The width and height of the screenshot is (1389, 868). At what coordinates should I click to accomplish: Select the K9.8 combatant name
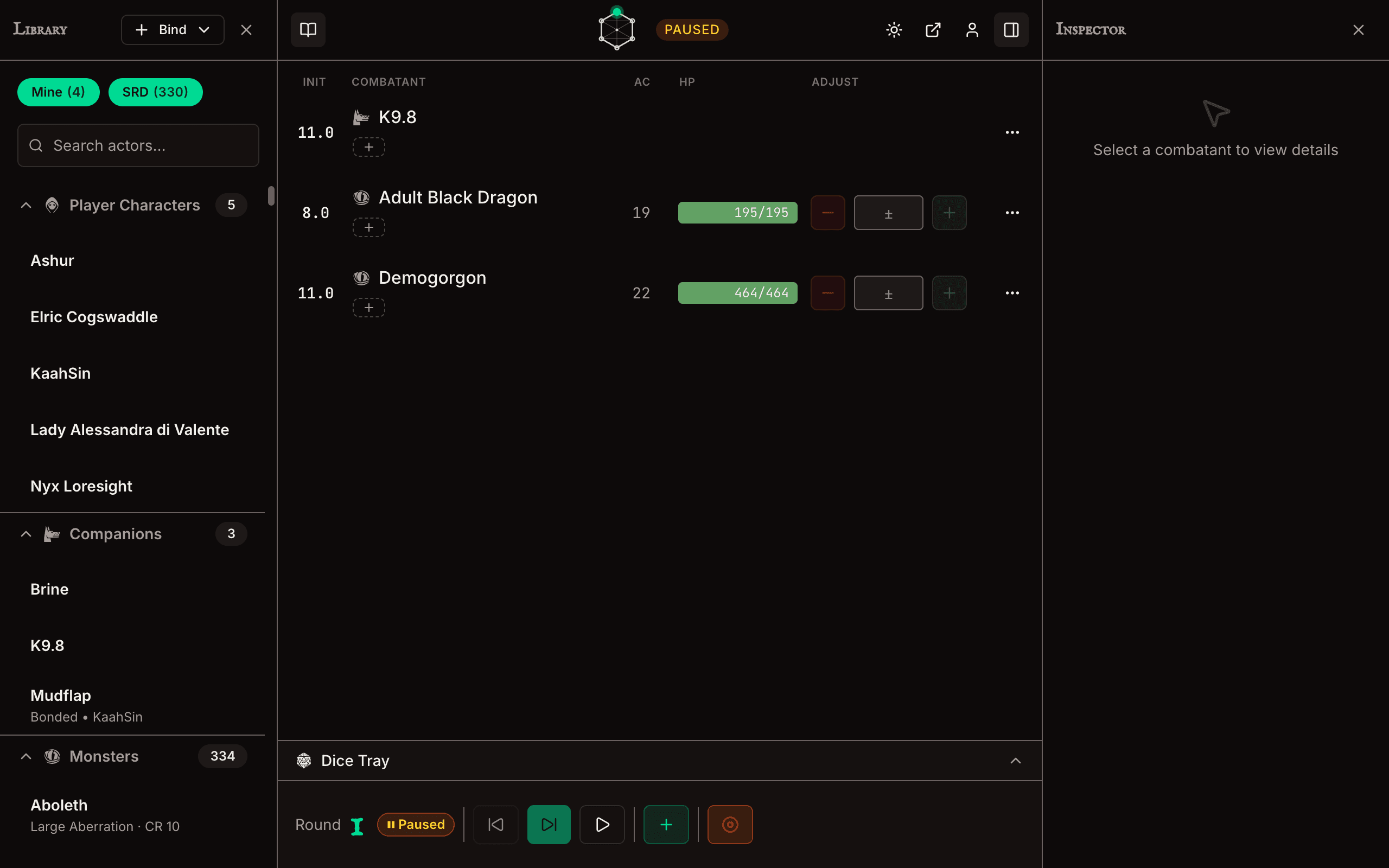pos(397,117)
